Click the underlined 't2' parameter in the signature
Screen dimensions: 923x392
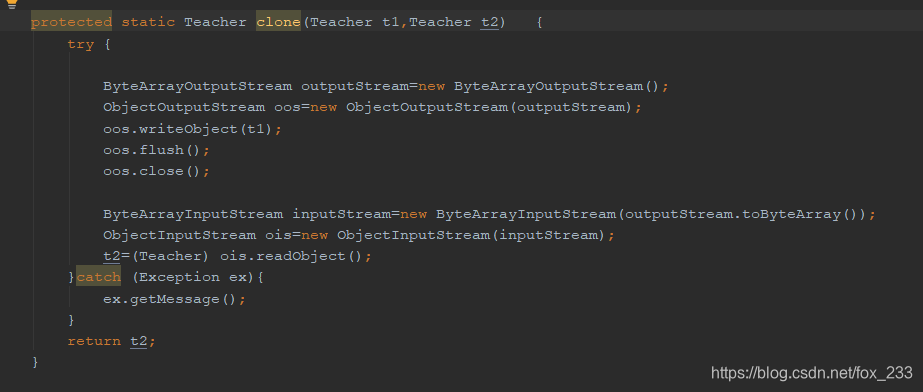tap(490, 23)
